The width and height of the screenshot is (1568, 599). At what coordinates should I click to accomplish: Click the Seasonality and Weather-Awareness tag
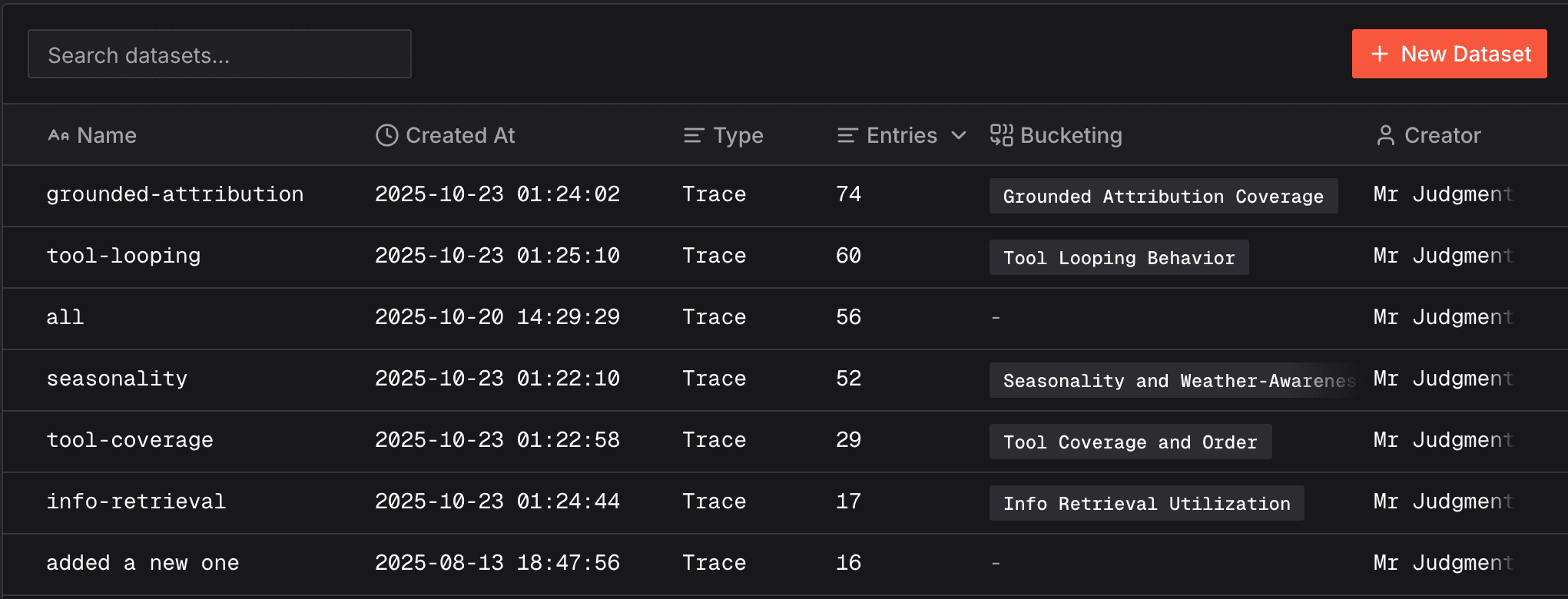tap(1175, 379)
